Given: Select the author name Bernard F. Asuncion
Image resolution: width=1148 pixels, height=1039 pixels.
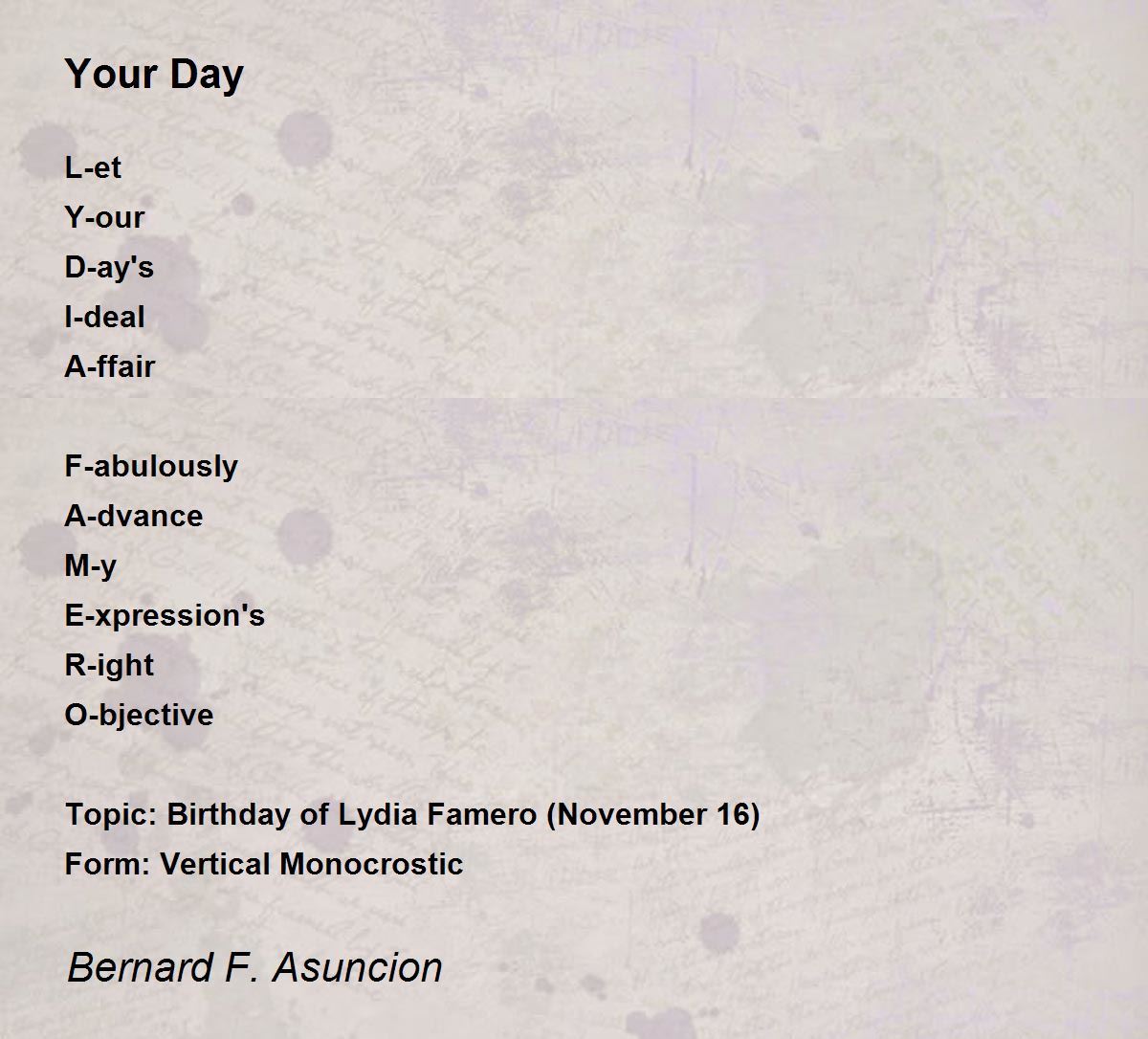Looking at the screenshot, I should click(x=254, y=967).
